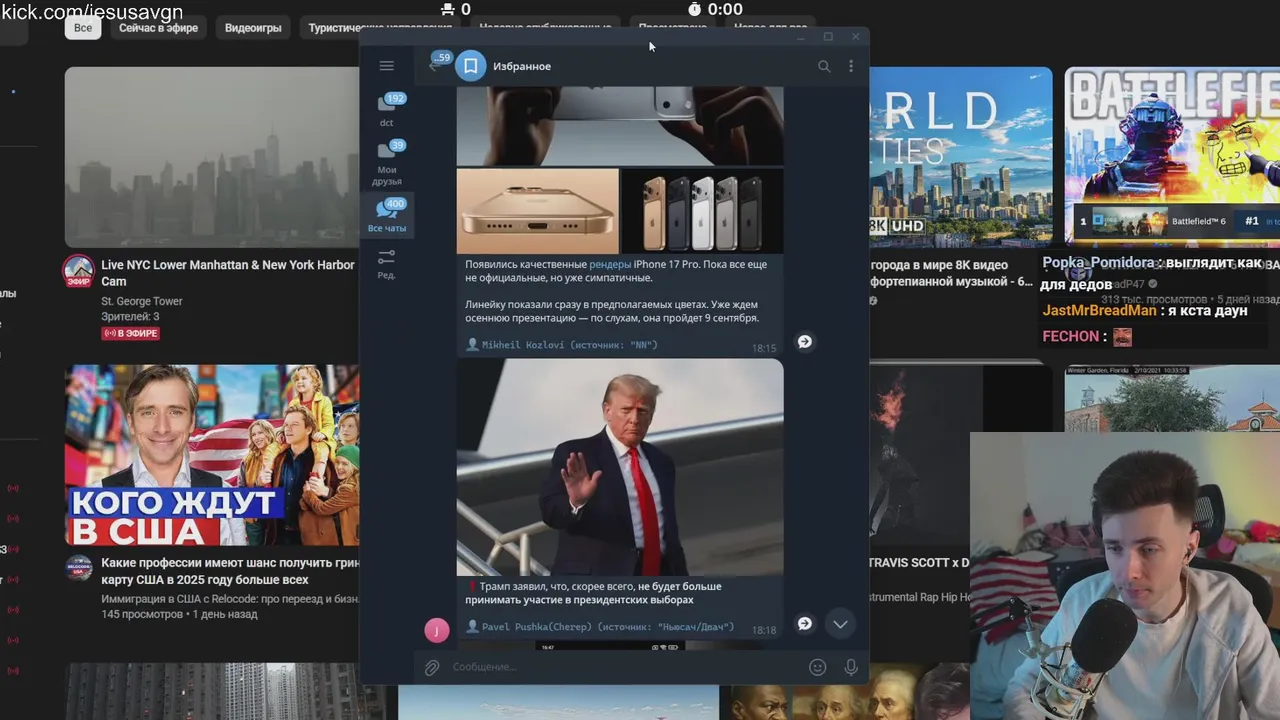Click the pink J sender avatar
This screenshot has width=1280, height=720.
(437, 630)
